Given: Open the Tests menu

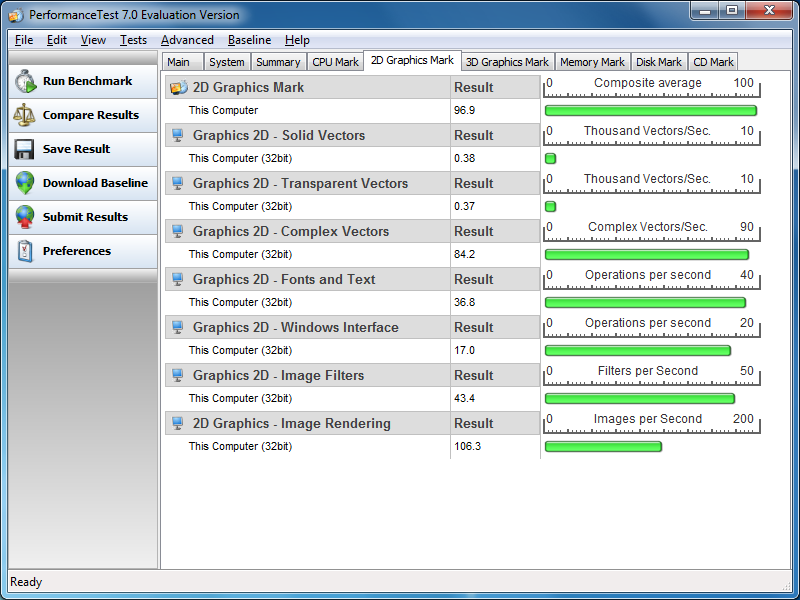Looking at the screenshot, I should tap(133, 40).
